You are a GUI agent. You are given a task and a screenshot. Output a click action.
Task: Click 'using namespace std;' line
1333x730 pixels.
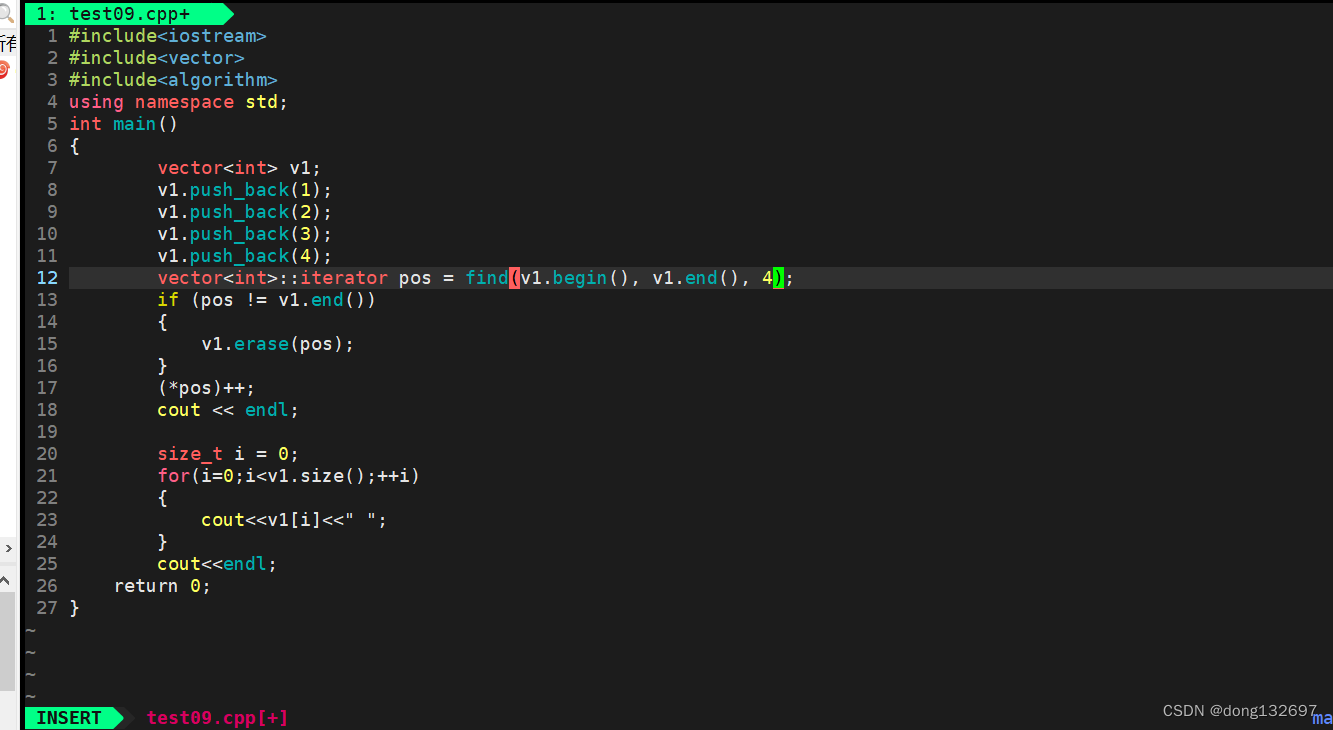point(179,102)
